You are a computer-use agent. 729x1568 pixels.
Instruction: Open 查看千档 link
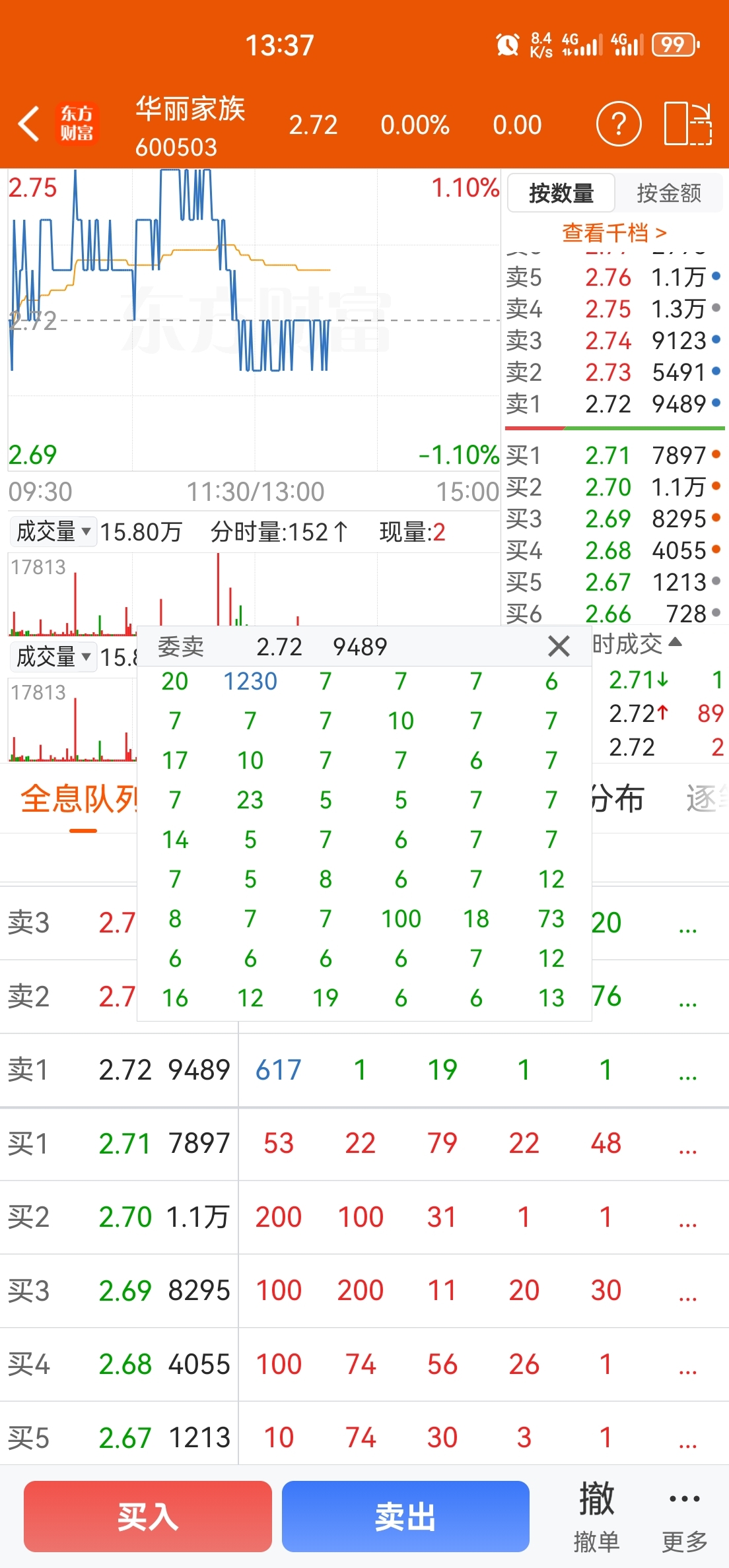click(x=615, y=232)
